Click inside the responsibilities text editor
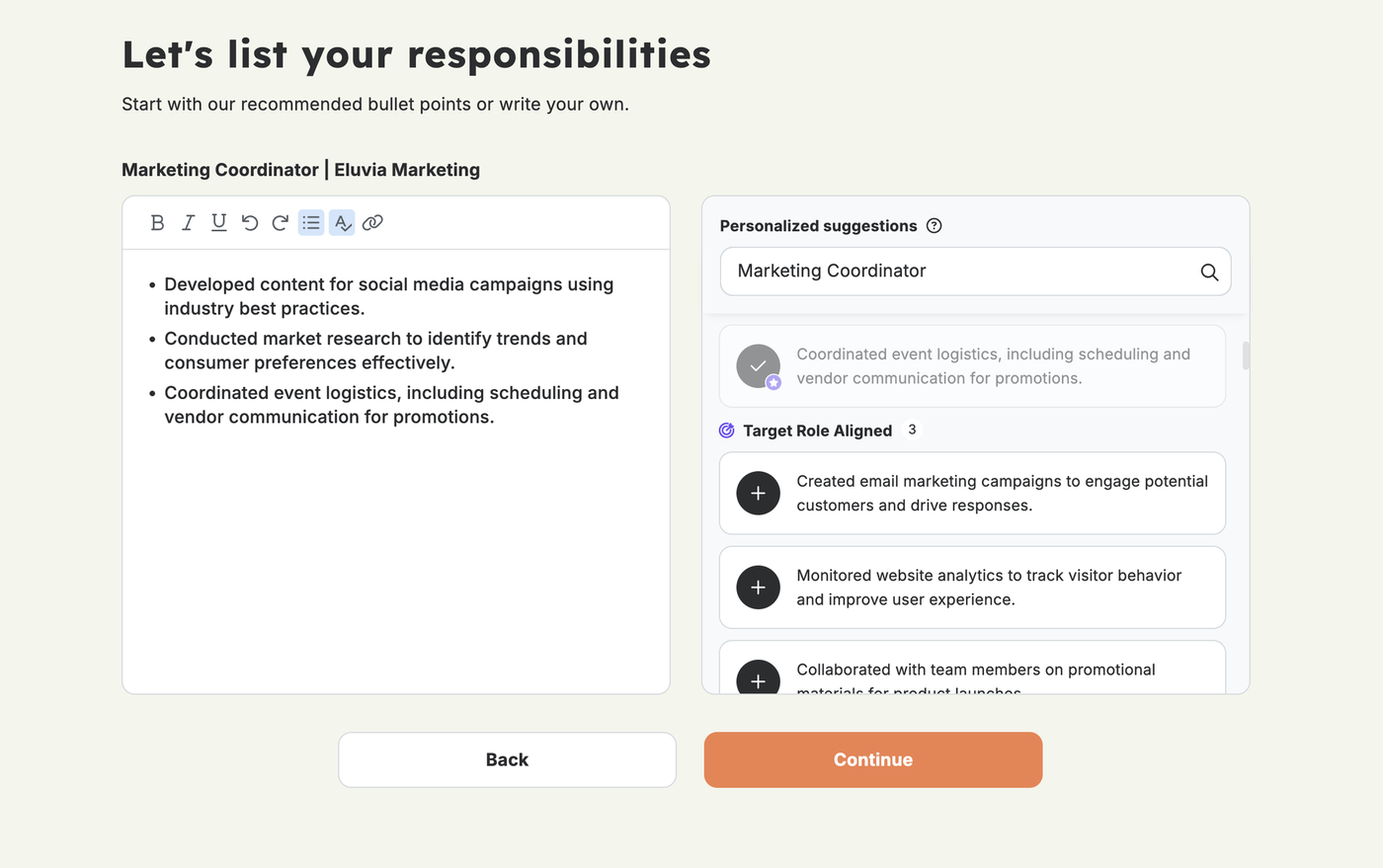The image size is (1383, 868). [395, 553]
